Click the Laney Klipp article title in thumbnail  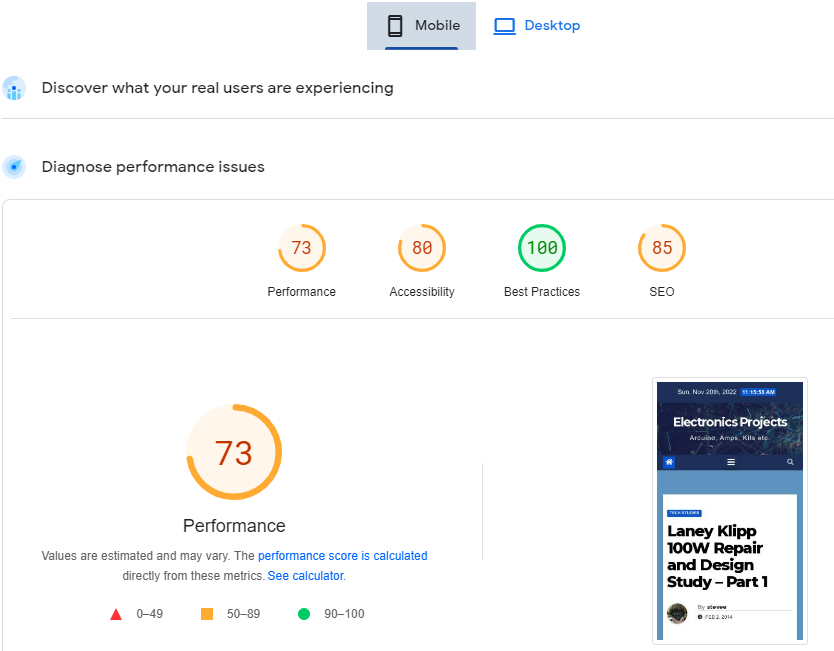[x=717, y=556]
